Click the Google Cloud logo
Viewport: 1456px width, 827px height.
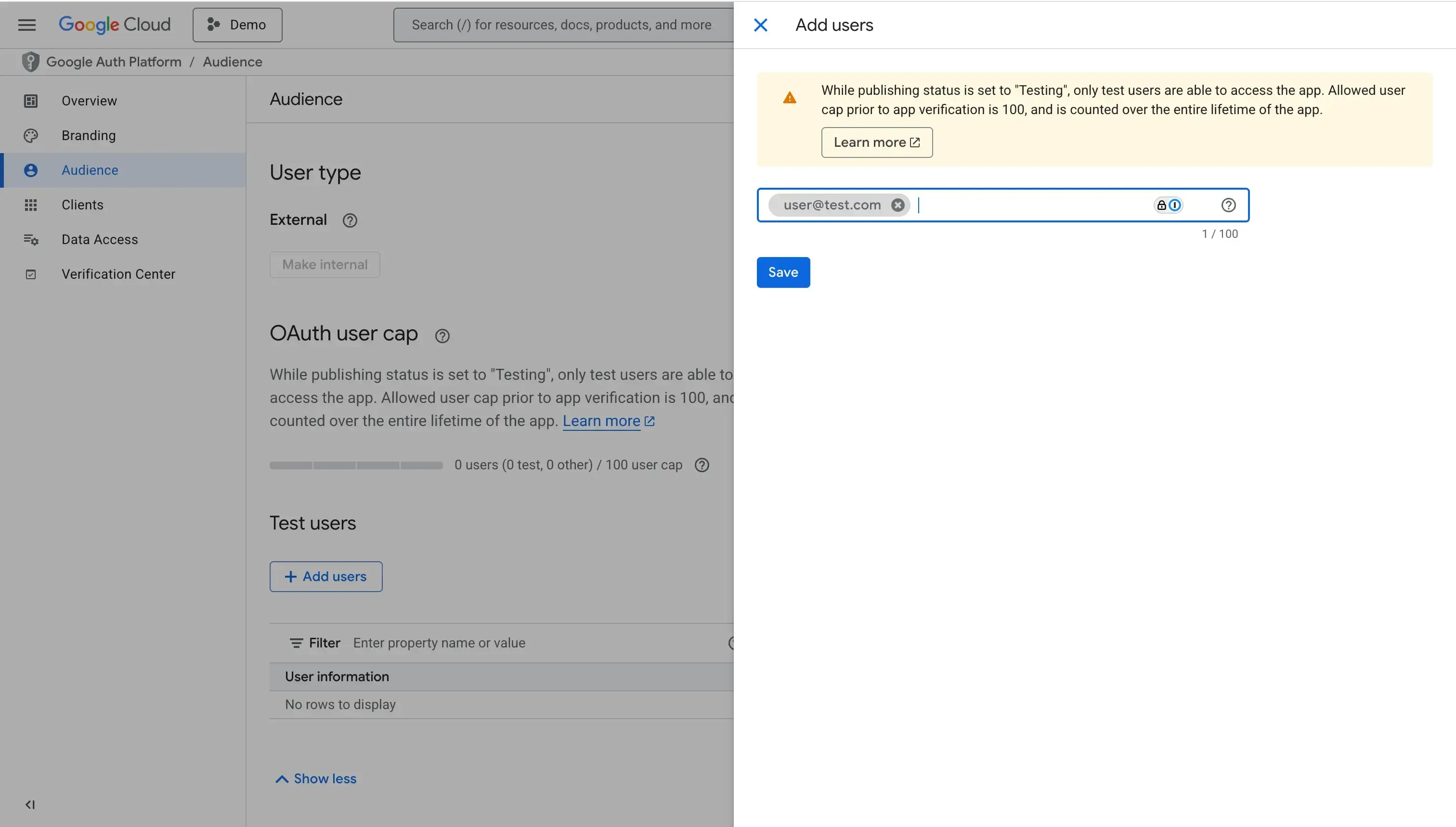coord(114,25)
